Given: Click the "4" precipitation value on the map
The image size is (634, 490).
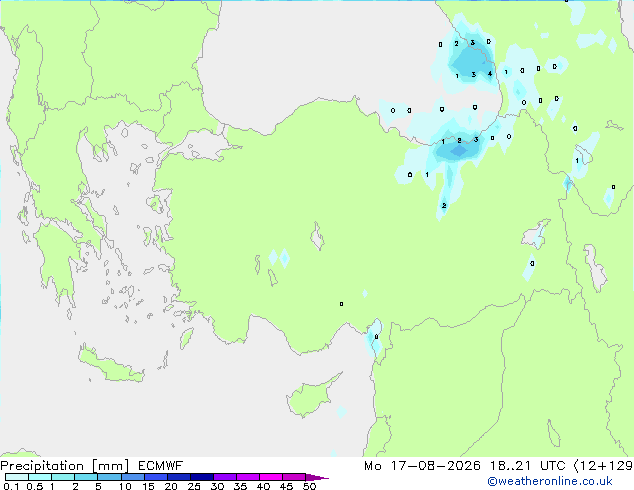Looking at the screenshot, I should click(x=490, y=74).
